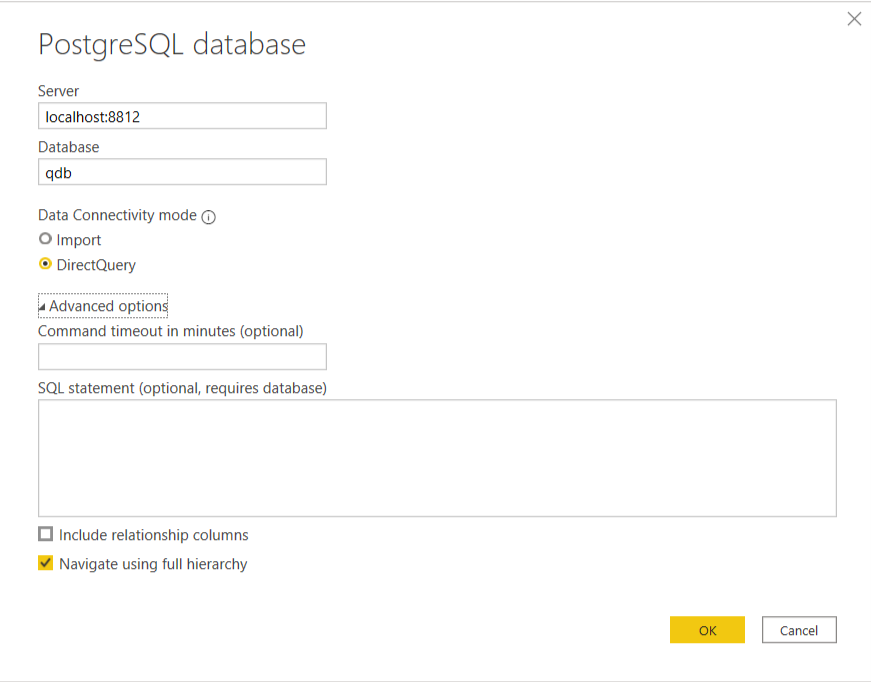Click Cancel to abort the connection
Image resolution: width=871 pixels, height=682 pixels.
point(799,630)
